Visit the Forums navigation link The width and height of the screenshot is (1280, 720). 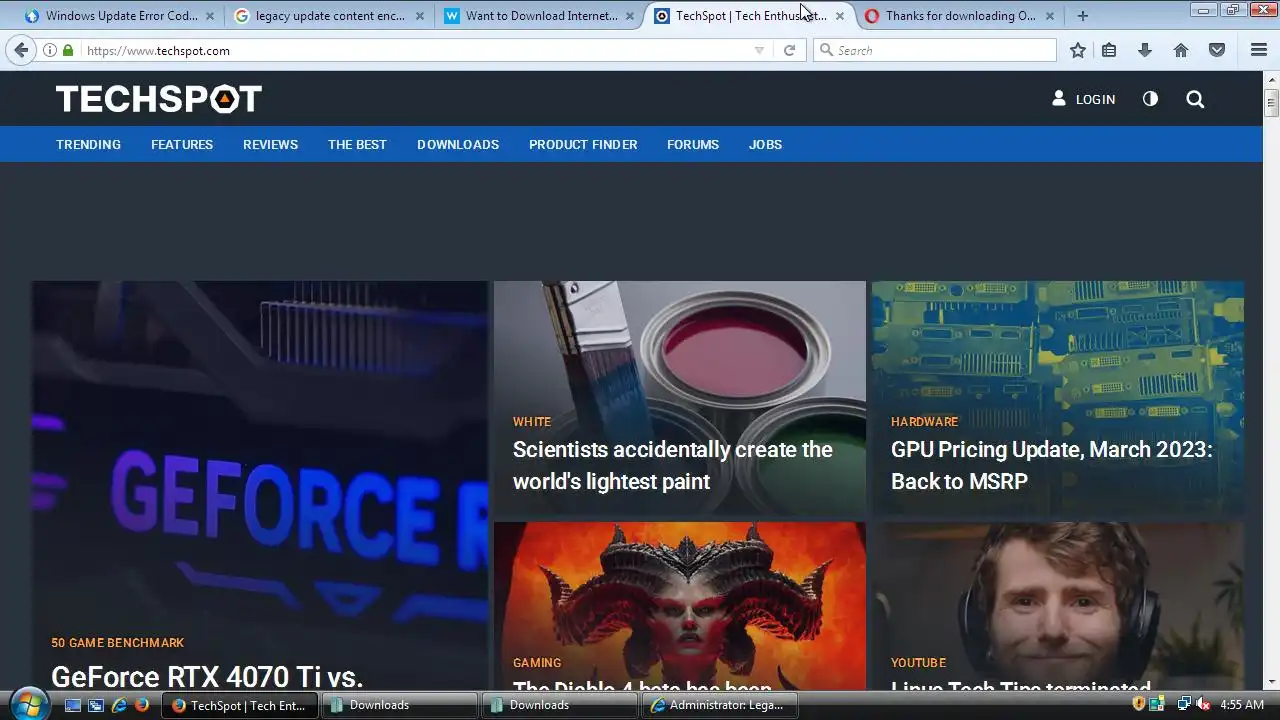point(693,144)
